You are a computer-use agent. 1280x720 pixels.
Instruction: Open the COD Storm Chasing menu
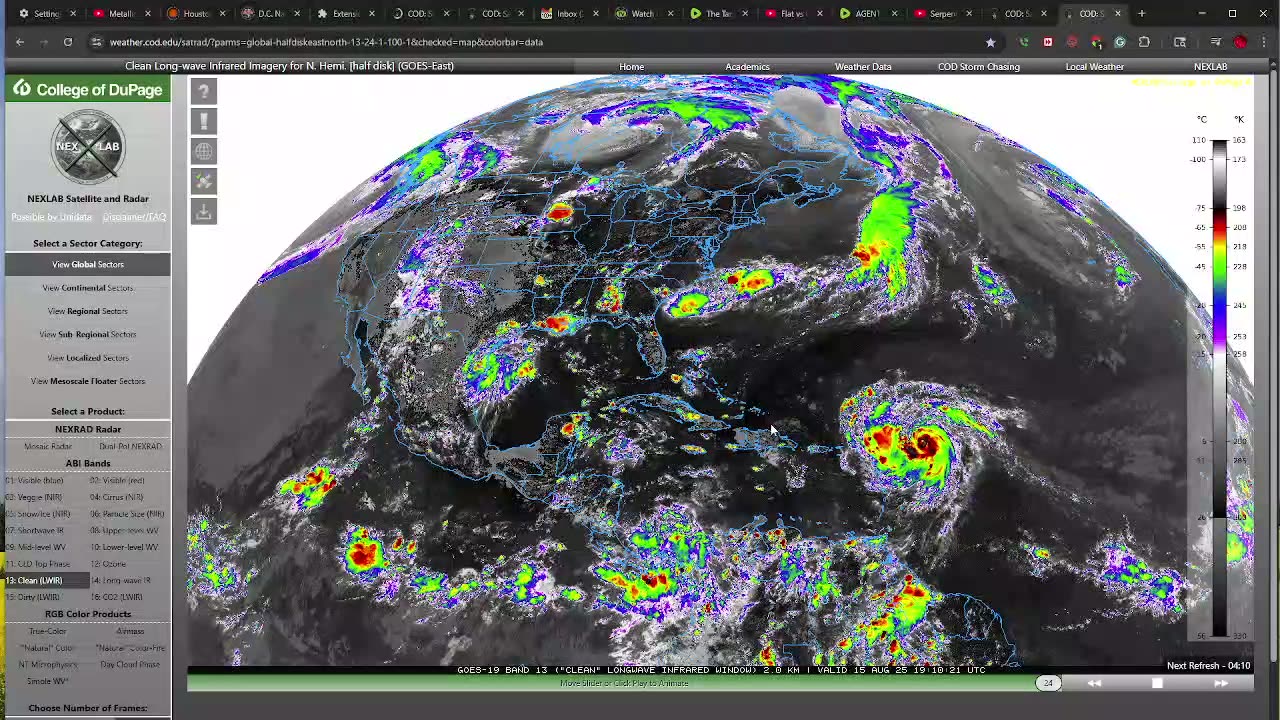[x=979, y=67]
